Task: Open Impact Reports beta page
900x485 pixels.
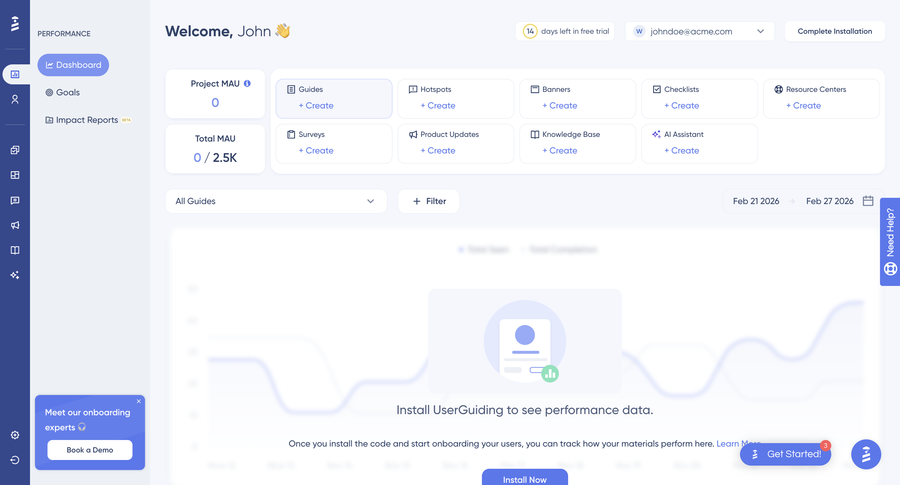Action: [x=88, y=120]
